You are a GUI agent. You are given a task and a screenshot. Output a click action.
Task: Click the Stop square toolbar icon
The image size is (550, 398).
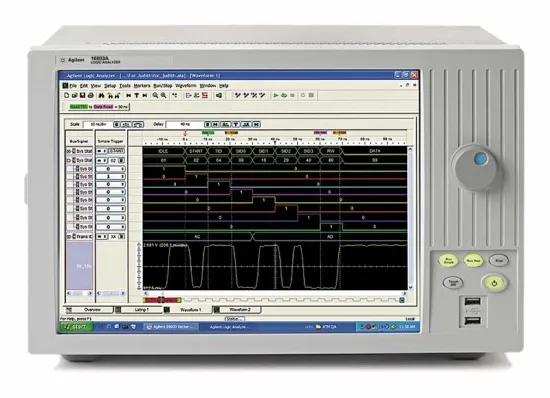tap(292, 95)
